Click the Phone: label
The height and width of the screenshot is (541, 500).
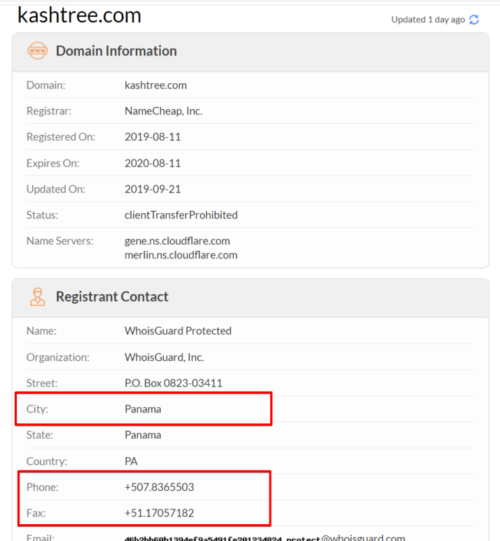42,487
